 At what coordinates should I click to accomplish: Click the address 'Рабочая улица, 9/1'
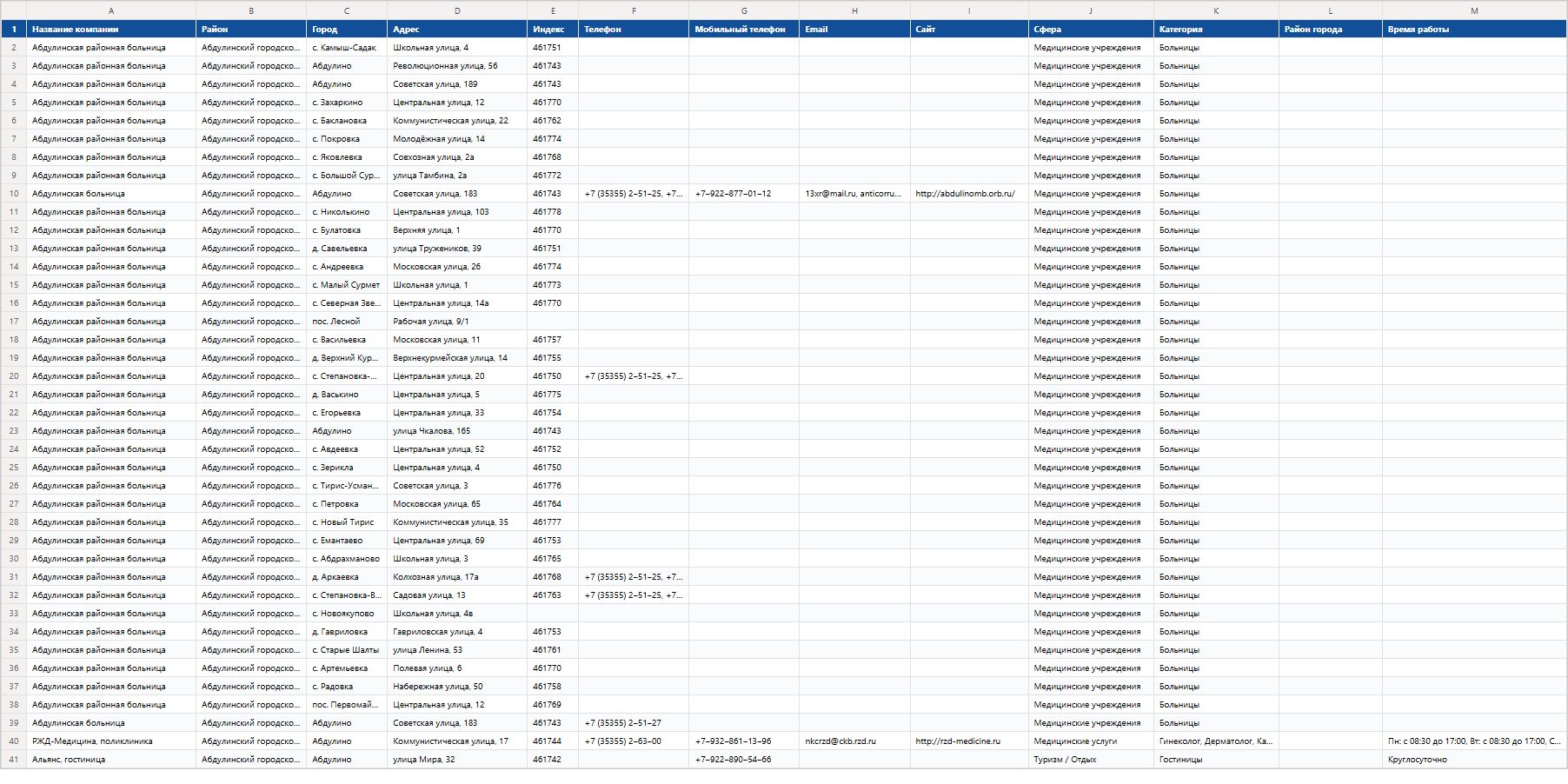click(457, 322)
